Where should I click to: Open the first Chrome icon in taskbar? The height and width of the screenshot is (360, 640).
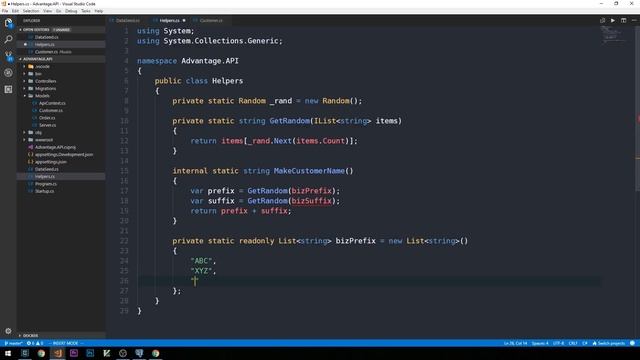click(41, 353)
